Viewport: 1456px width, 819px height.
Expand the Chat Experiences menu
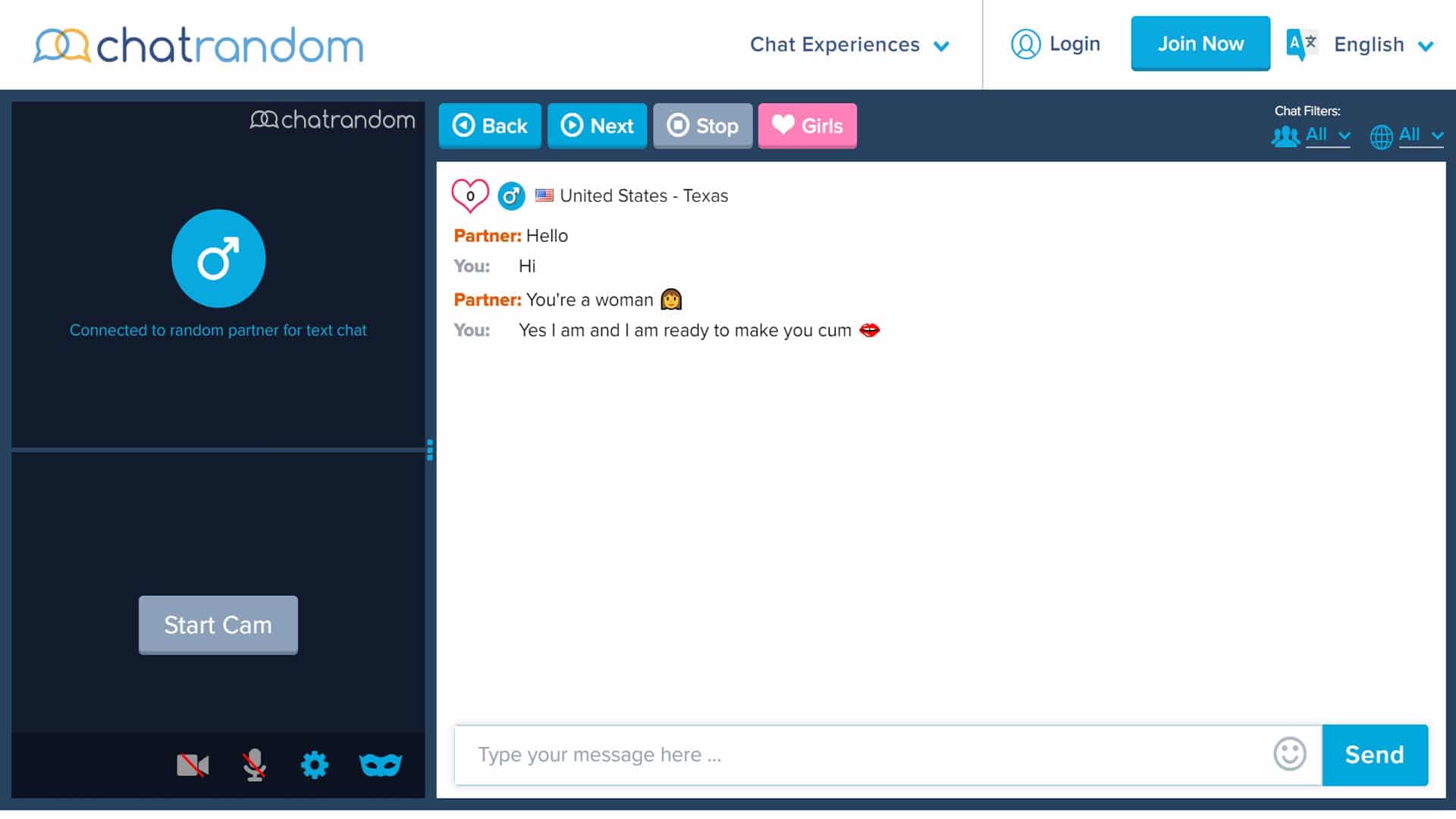tap(849, 45)
